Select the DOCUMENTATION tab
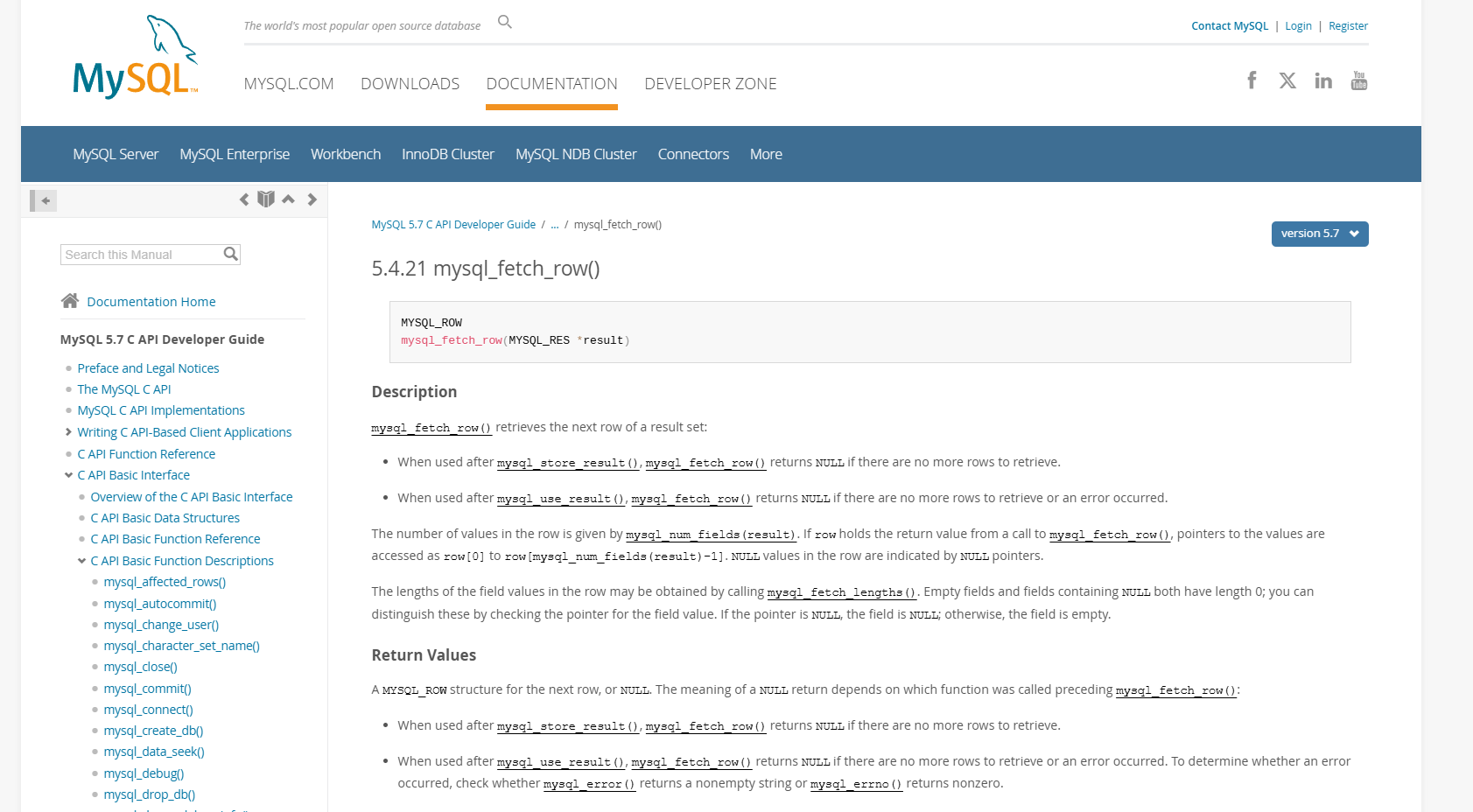This screenshot has width=1473, height=812. [x=551, y=84]
